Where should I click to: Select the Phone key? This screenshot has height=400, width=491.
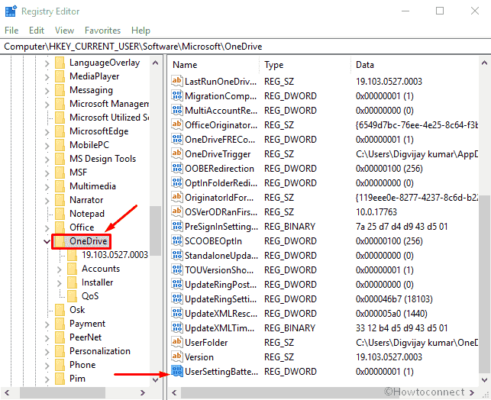[x=82, y=365]
